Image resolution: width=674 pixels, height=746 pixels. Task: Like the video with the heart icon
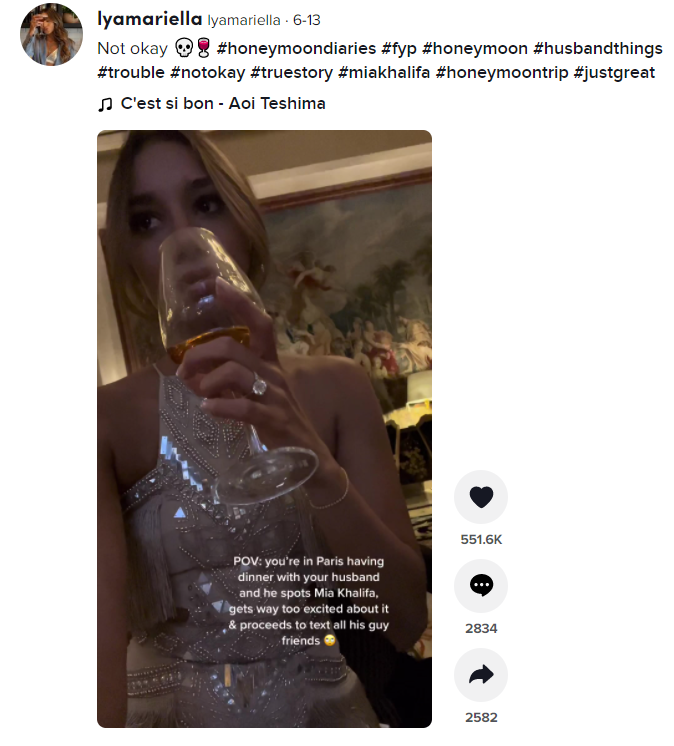[x=481, y=497]
